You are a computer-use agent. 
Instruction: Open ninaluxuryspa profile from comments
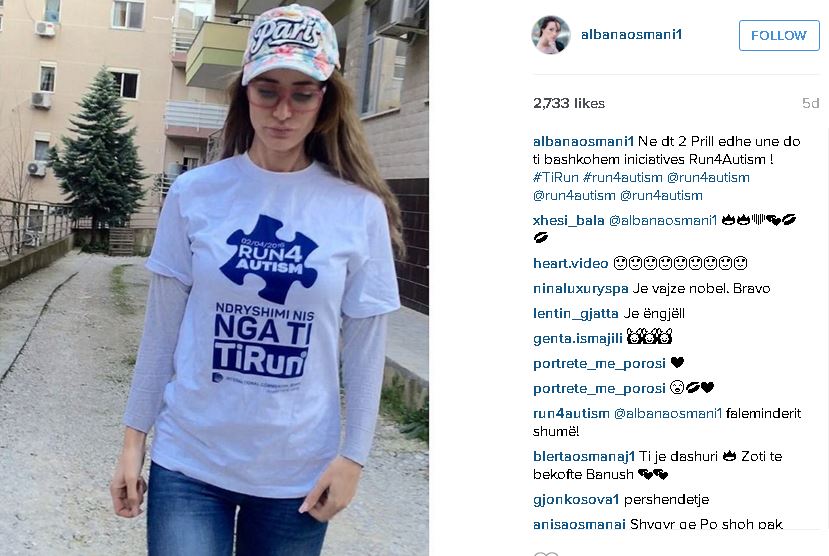pos(581,289)
